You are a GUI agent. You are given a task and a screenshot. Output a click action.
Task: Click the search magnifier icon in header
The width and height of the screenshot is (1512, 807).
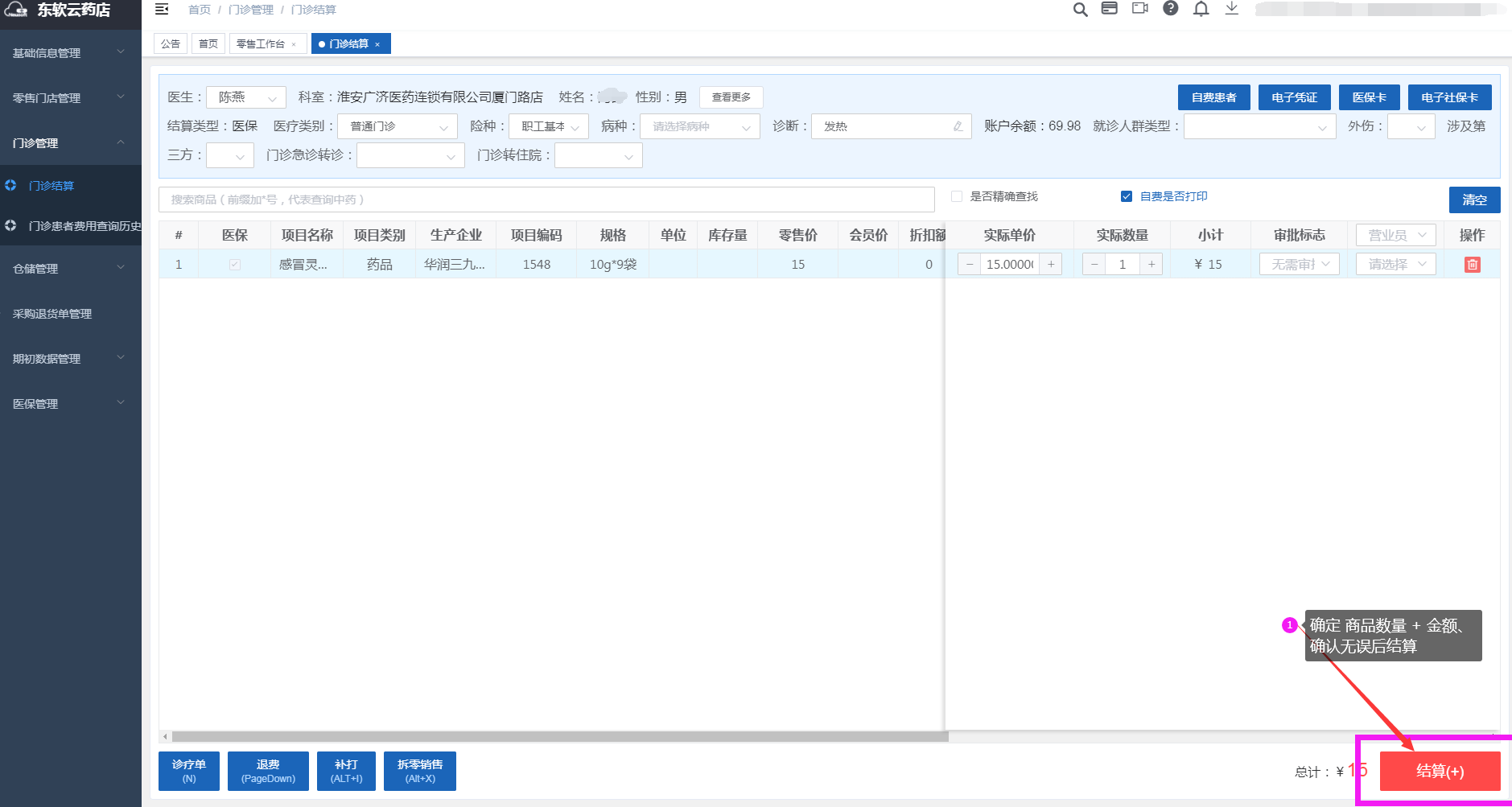click(x=1080, y=10)
